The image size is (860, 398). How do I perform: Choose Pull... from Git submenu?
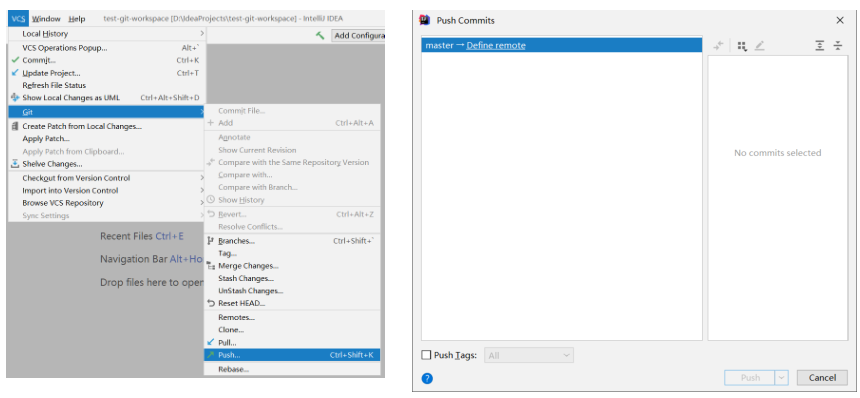pos(292,343)
